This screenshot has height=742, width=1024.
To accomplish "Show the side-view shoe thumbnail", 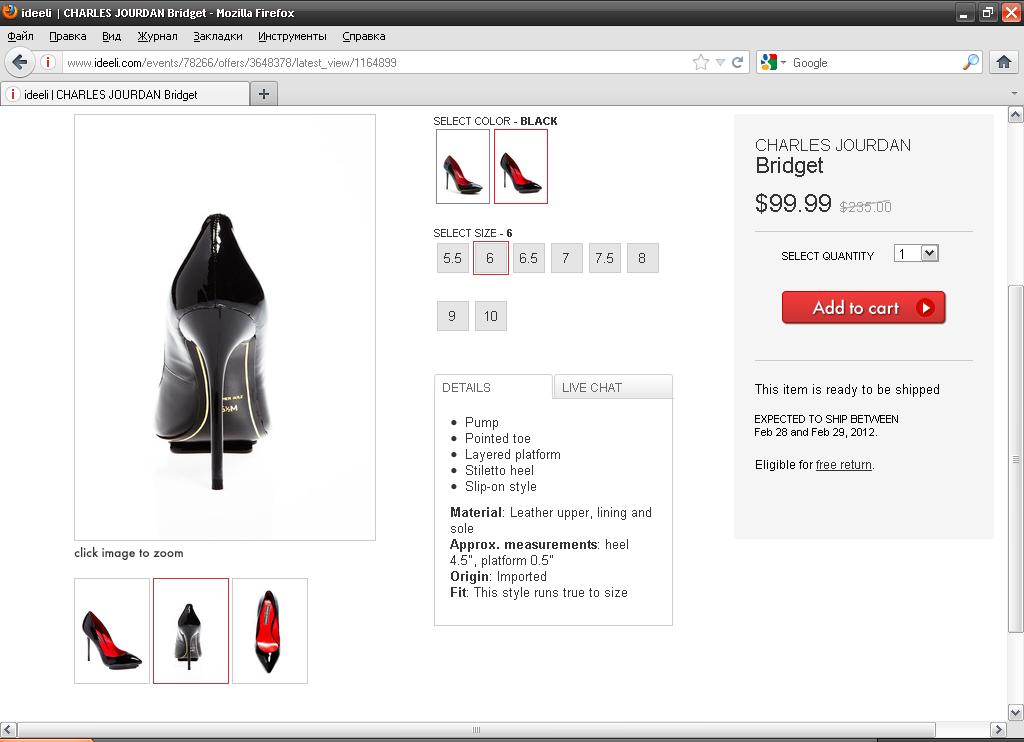I will point(112,631).
